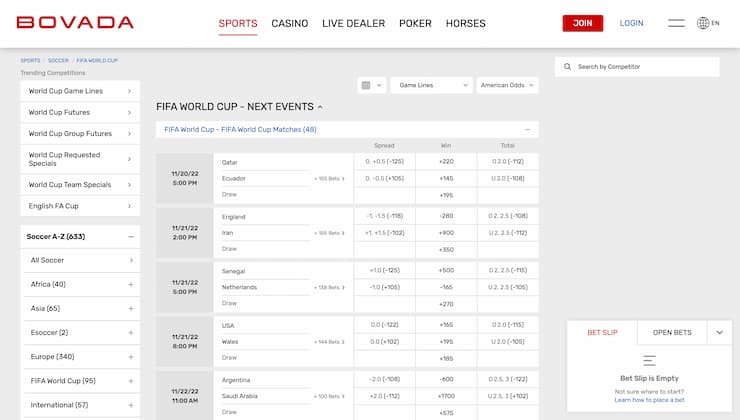The width and height of the screenshot is (740, 420).
Task: Click the search magnifier icon
Action: 567,67
